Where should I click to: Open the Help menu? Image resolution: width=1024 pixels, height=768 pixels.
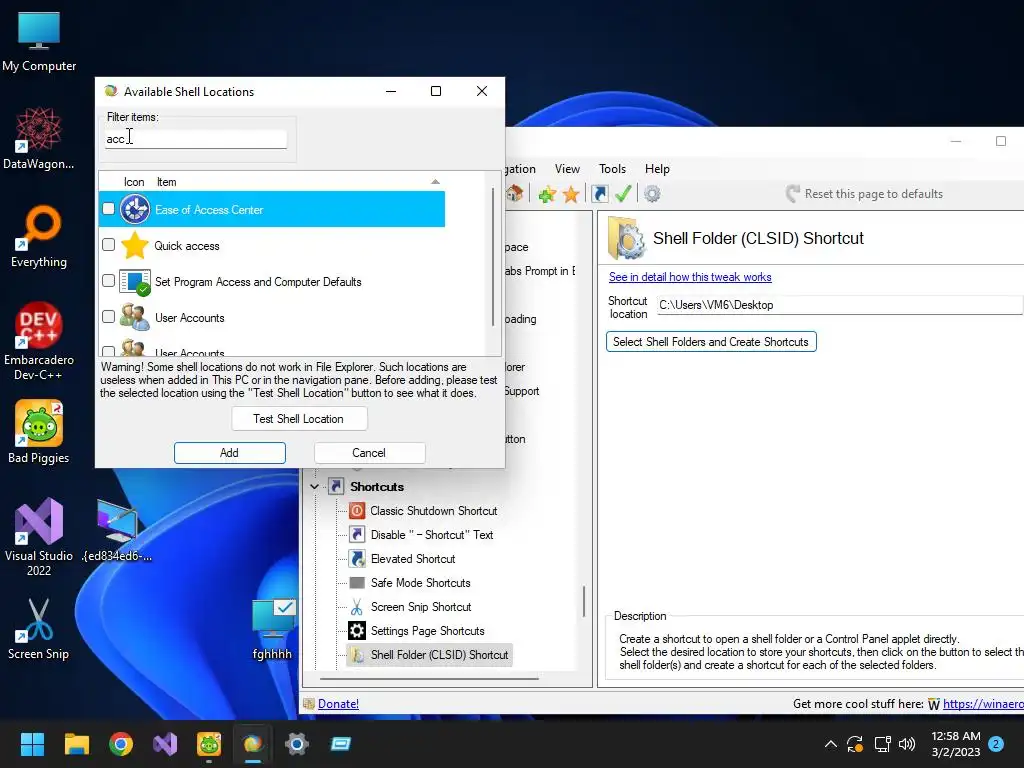(657, 168)
